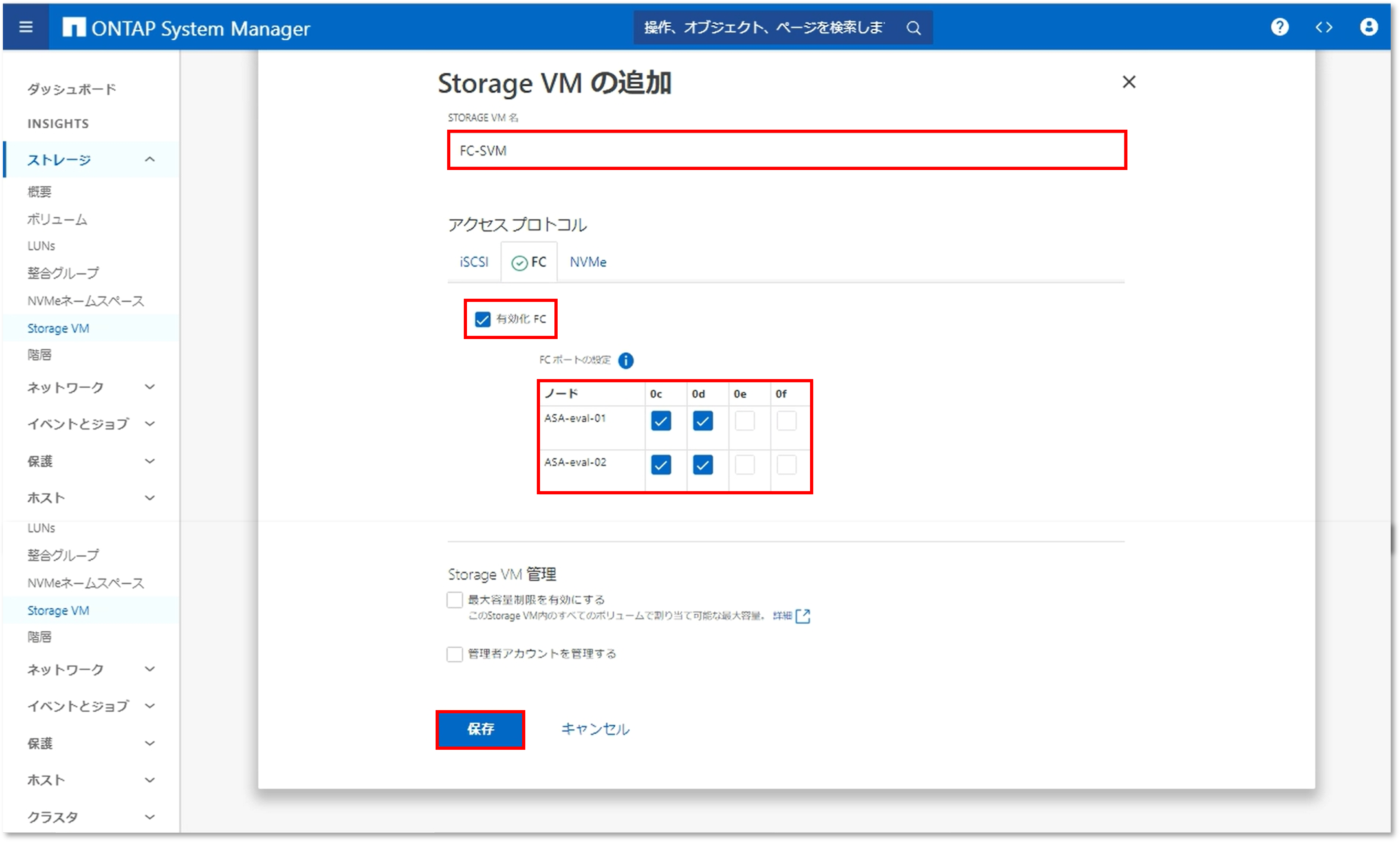Uncheck the 有効化 FC checkbox
The width and height of the screenshot is (1400, 842).
click(x=482, y=320)
